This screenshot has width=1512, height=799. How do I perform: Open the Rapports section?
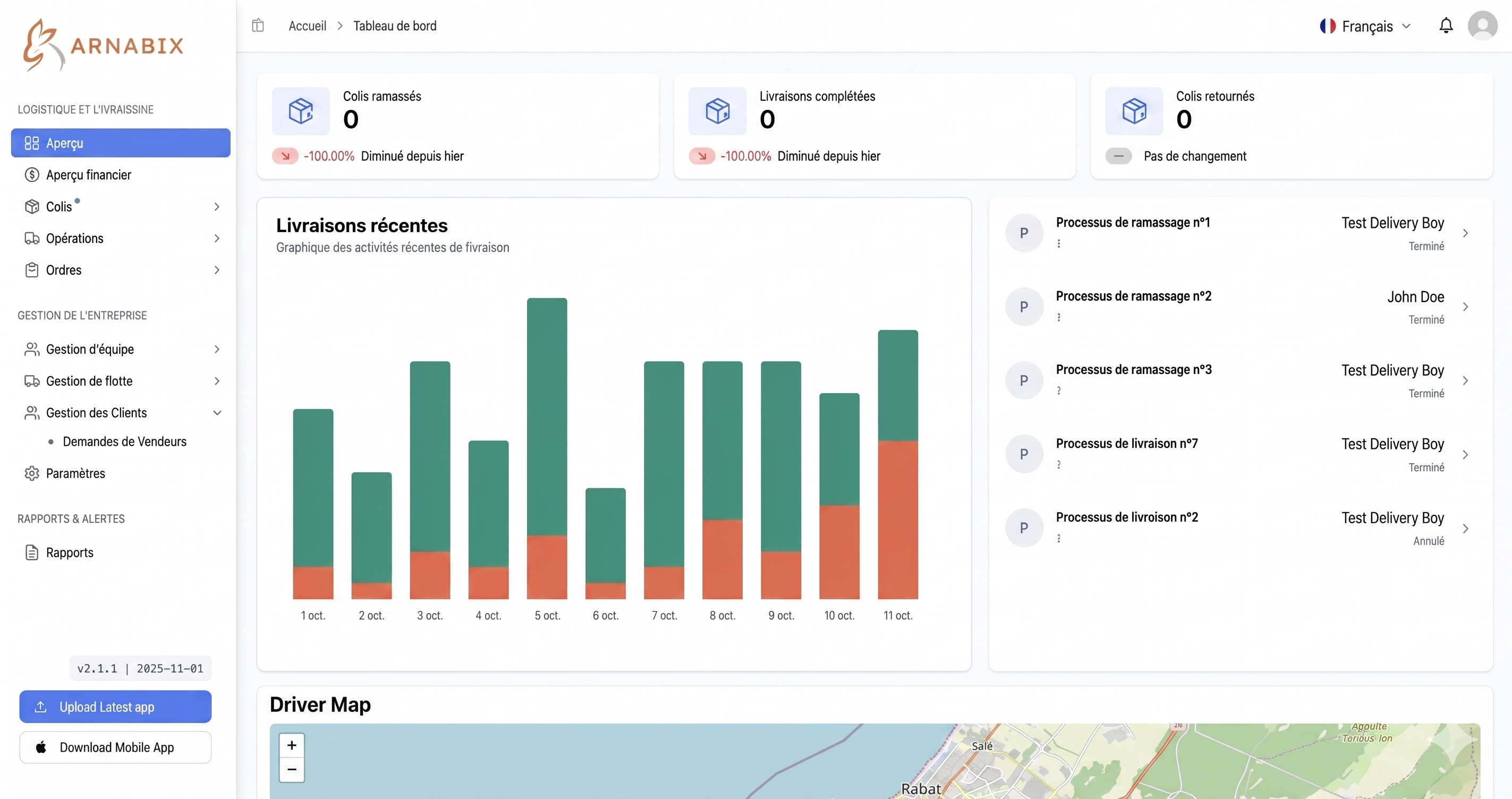click(x=69, y=552)
